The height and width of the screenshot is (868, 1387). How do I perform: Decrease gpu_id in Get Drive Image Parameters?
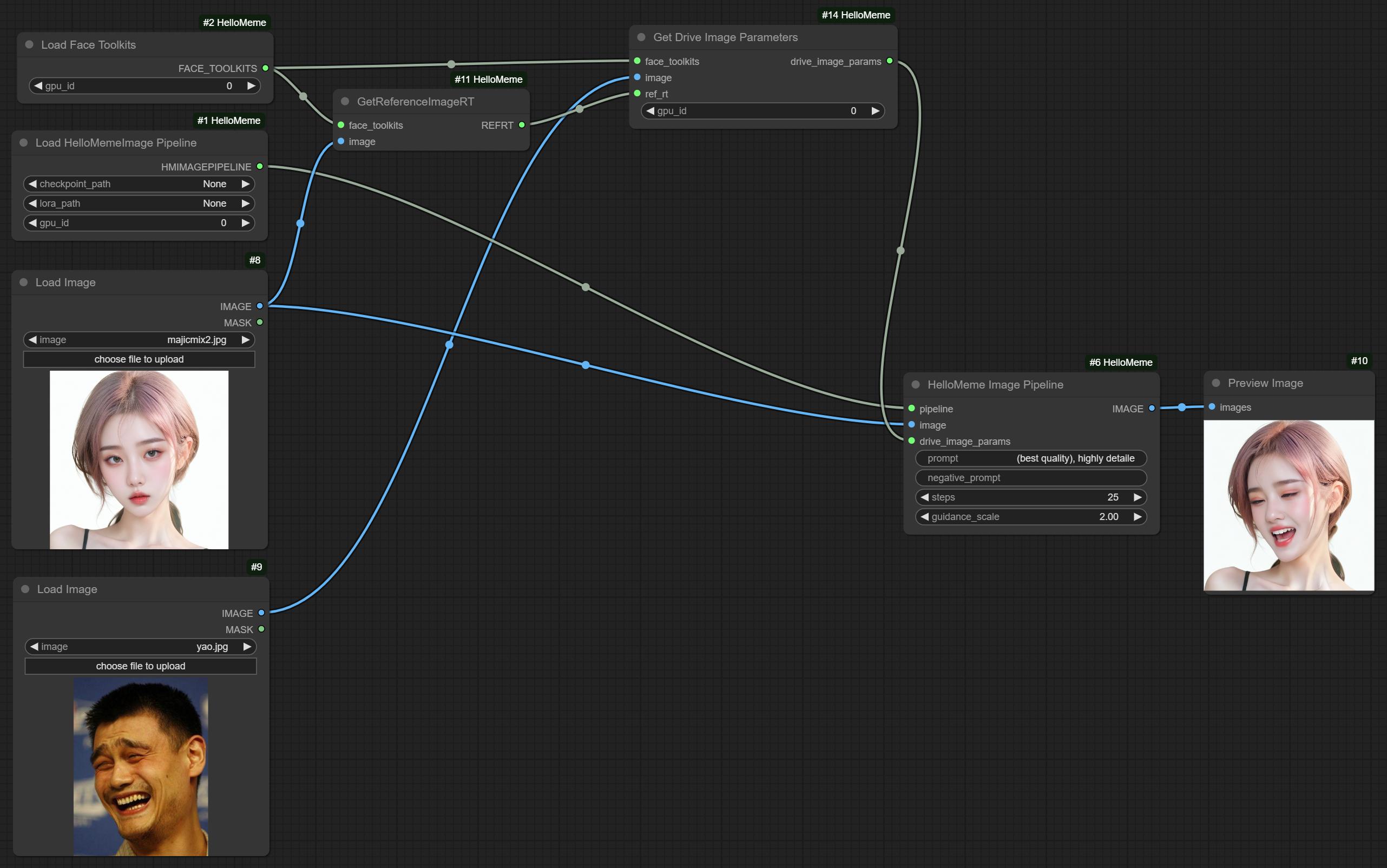coord(650,111)
